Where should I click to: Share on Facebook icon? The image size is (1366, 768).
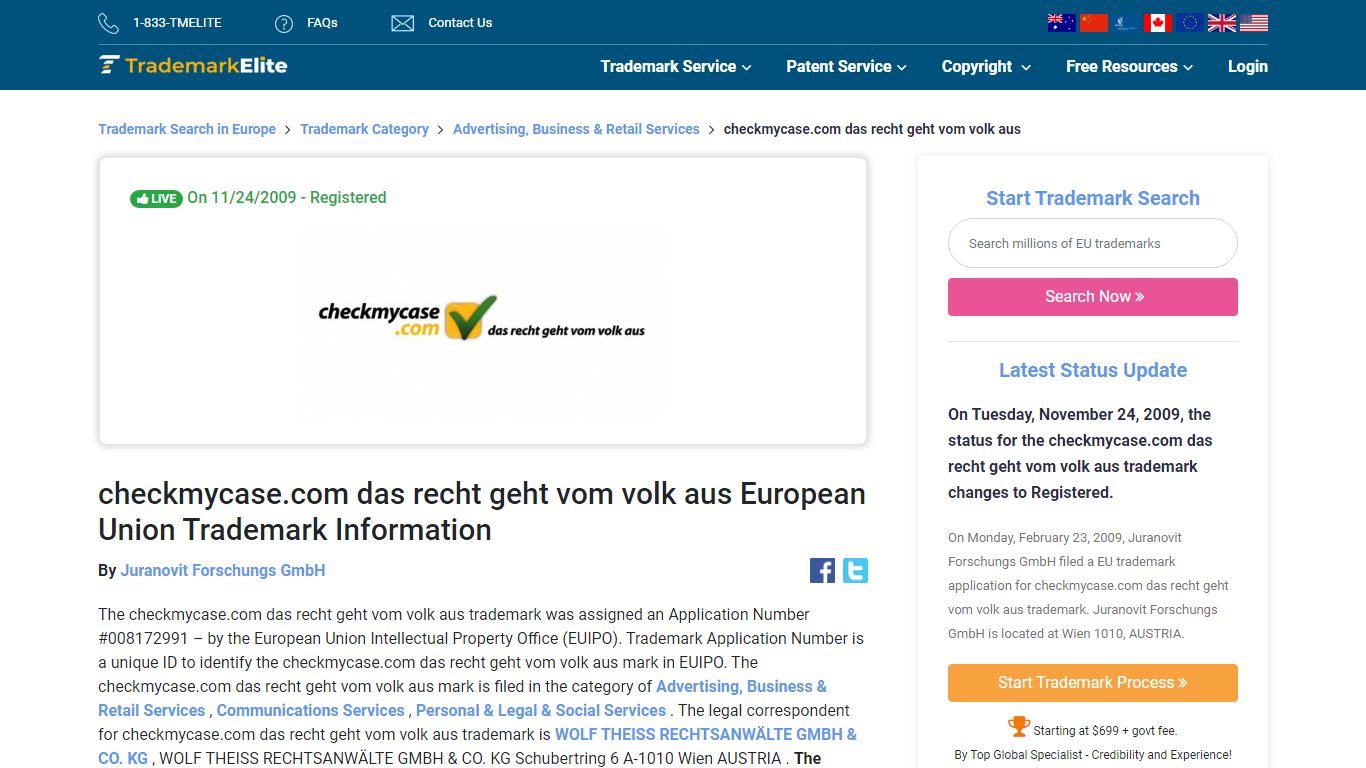822,571
